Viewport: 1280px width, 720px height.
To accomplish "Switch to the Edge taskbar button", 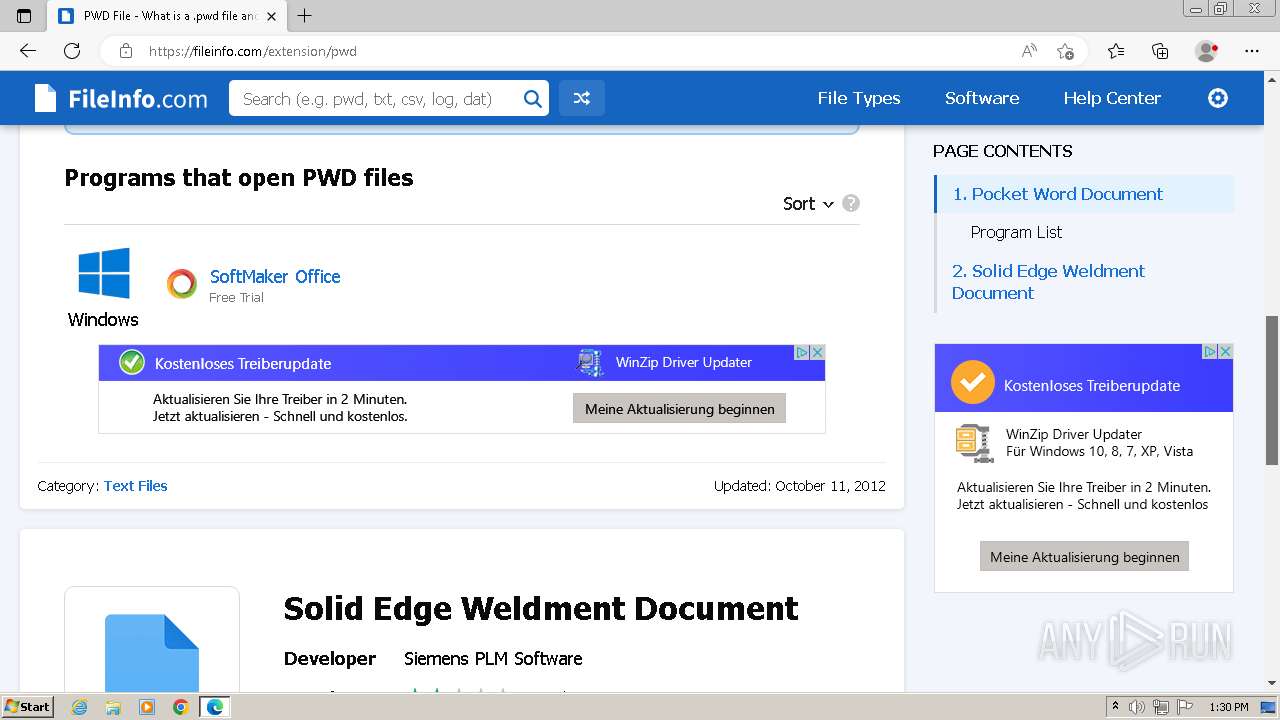I will 214,707.
